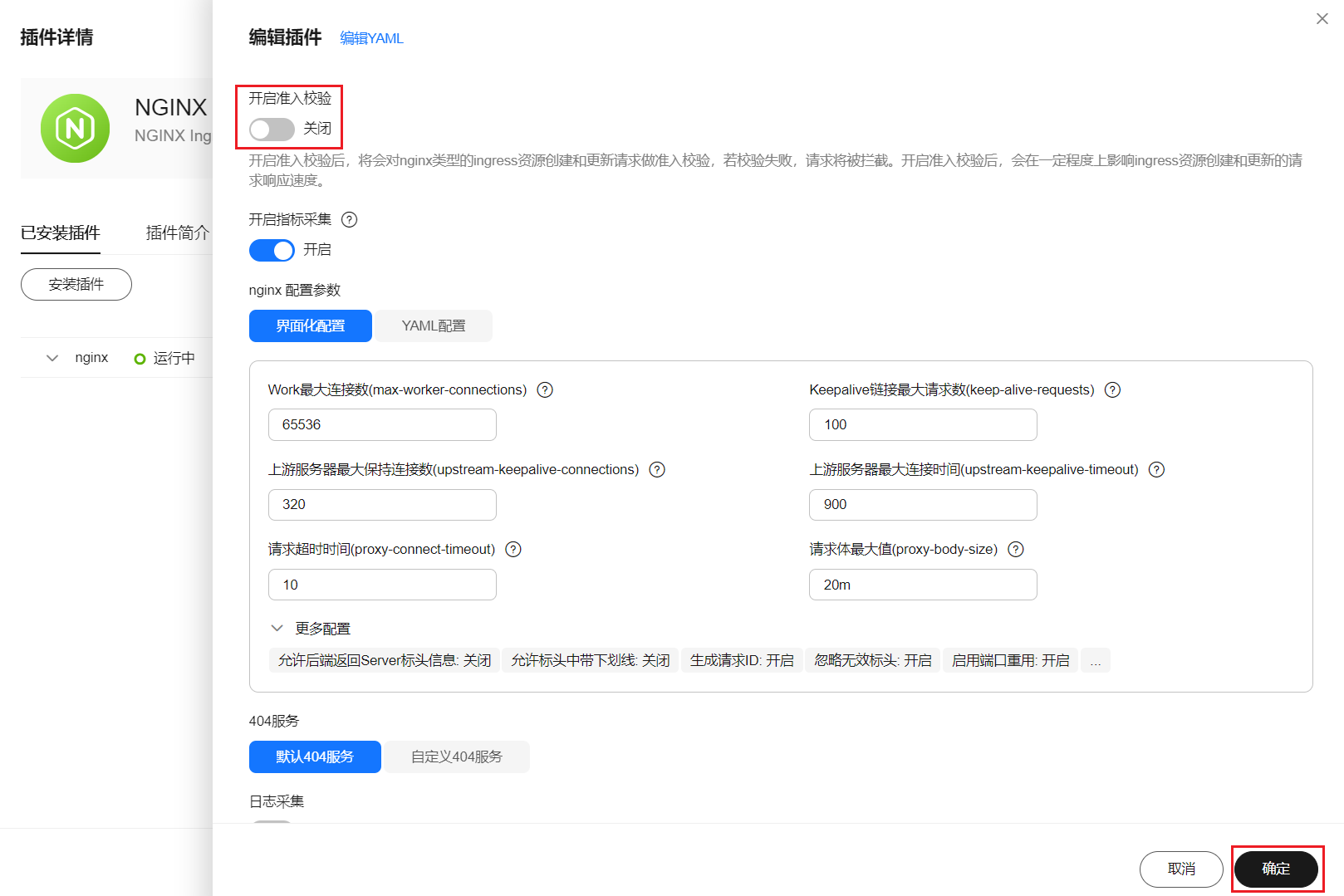
Task: Edit the upstream-keepalive-connections field 320
Action: pyautogui.click(x=382, y=505)
